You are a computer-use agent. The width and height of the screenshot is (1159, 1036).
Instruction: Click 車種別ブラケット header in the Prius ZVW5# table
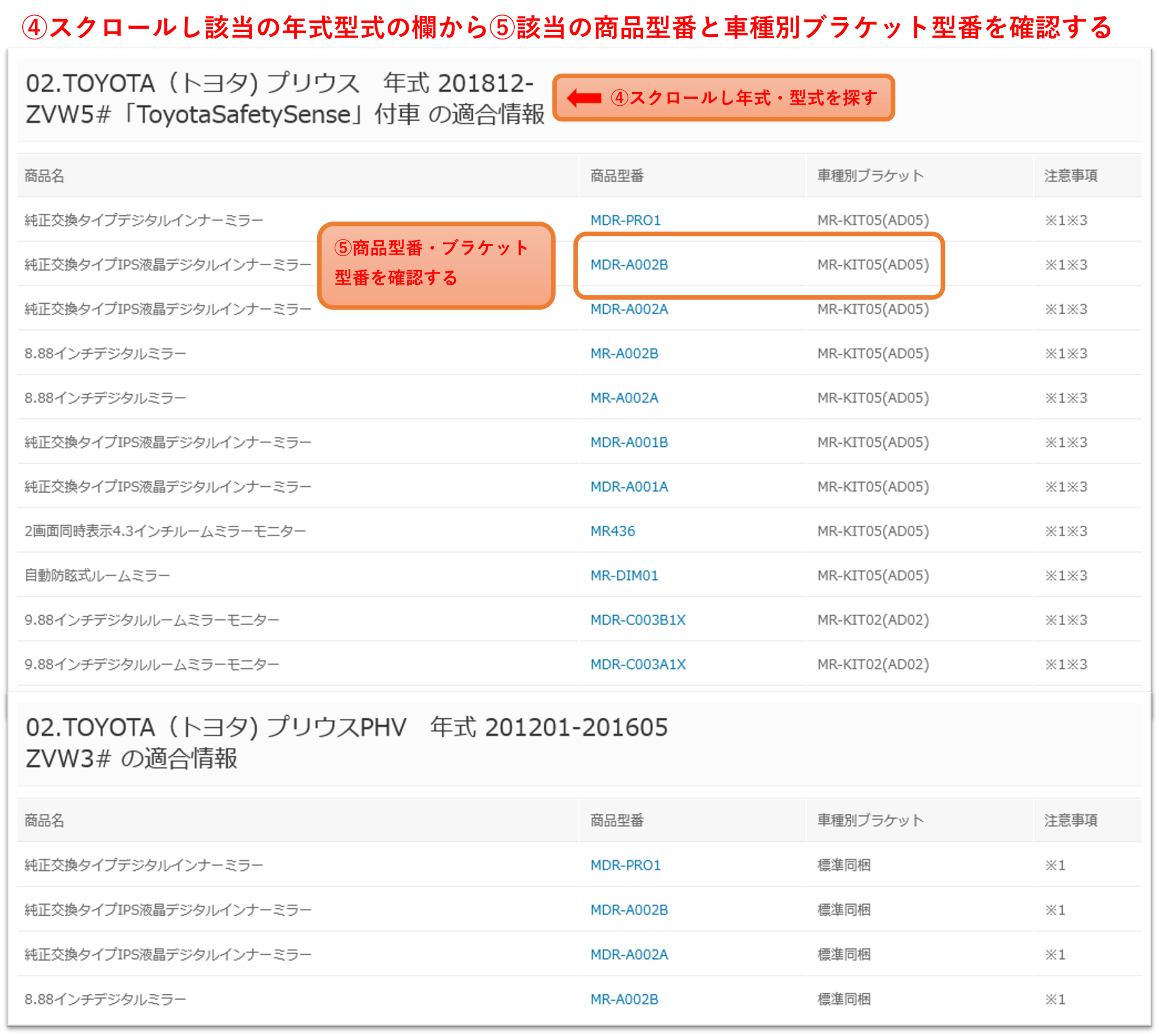point(871,176)
